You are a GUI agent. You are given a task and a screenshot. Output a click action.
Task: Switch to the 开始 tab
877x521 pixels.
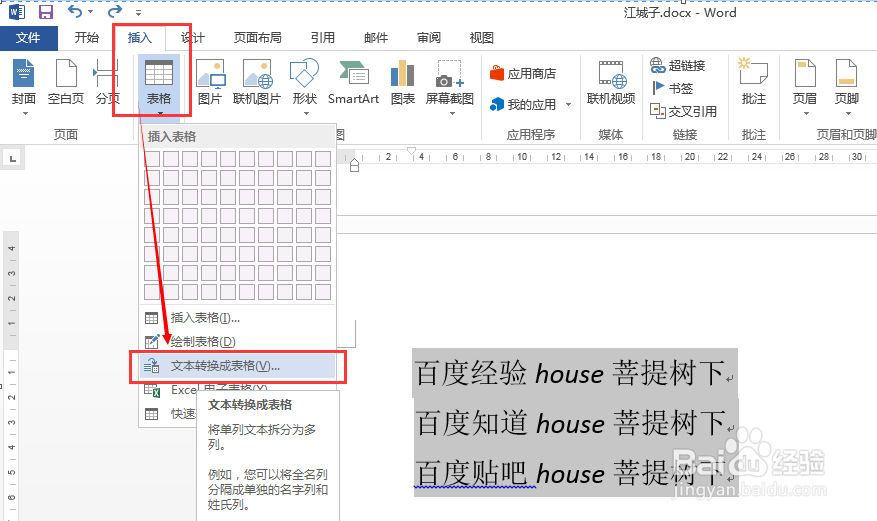[87, 37]
